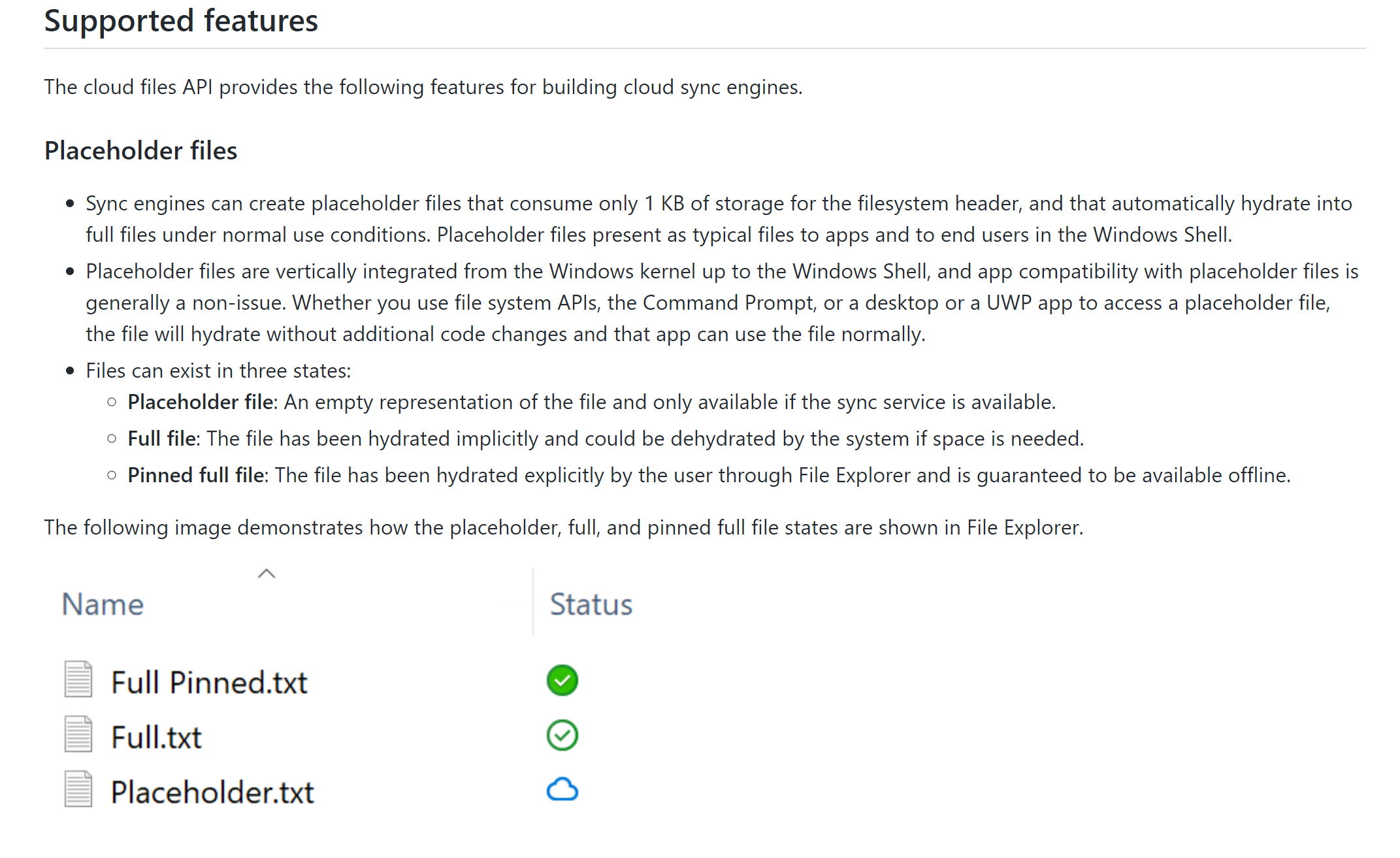The height and width of the screenshot is (858, 1400).
Task: Select the Full.txt file name
Action: coord(156,738)
